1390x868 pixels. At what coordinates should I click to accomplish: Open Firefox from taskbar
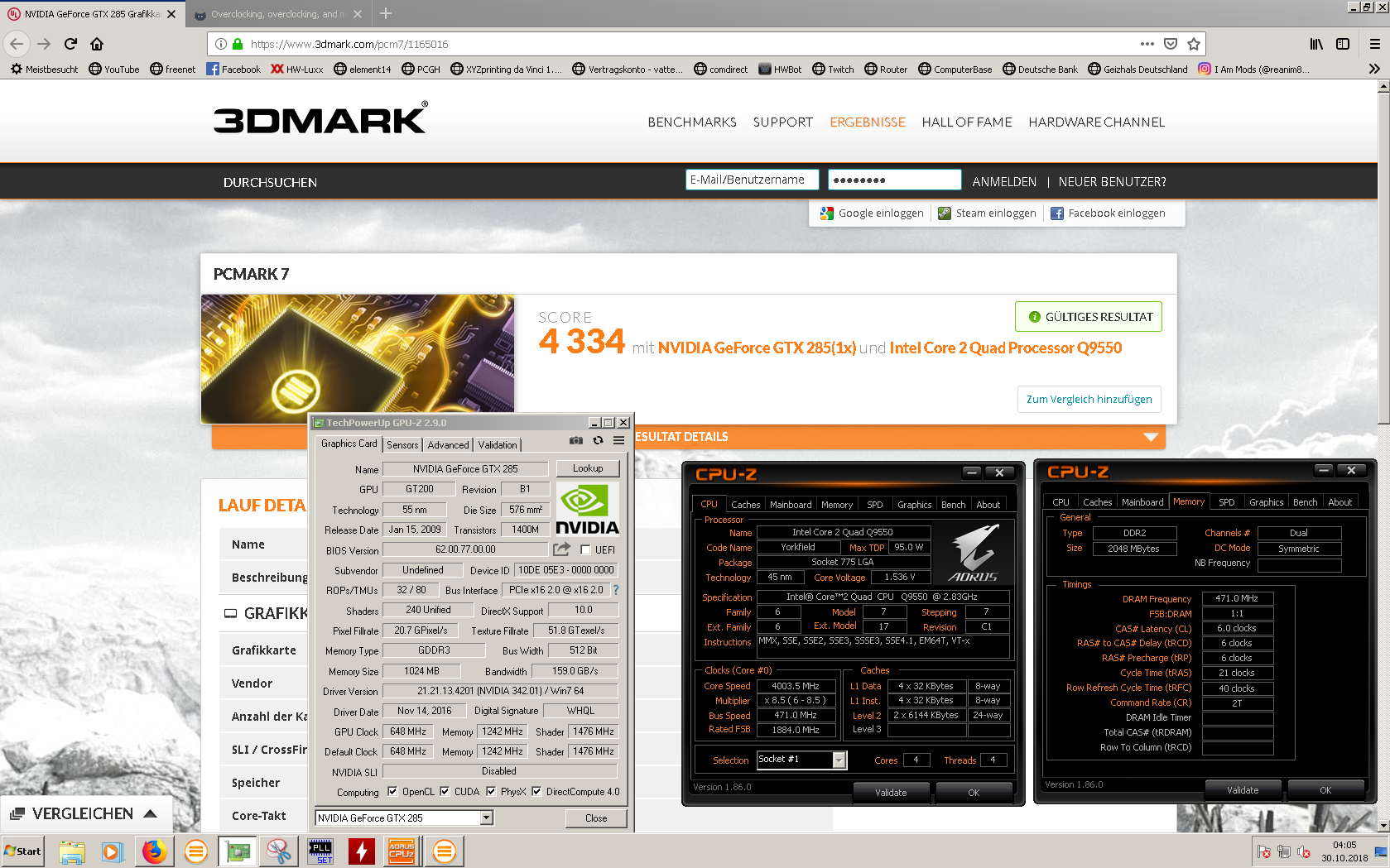(154, 851)
